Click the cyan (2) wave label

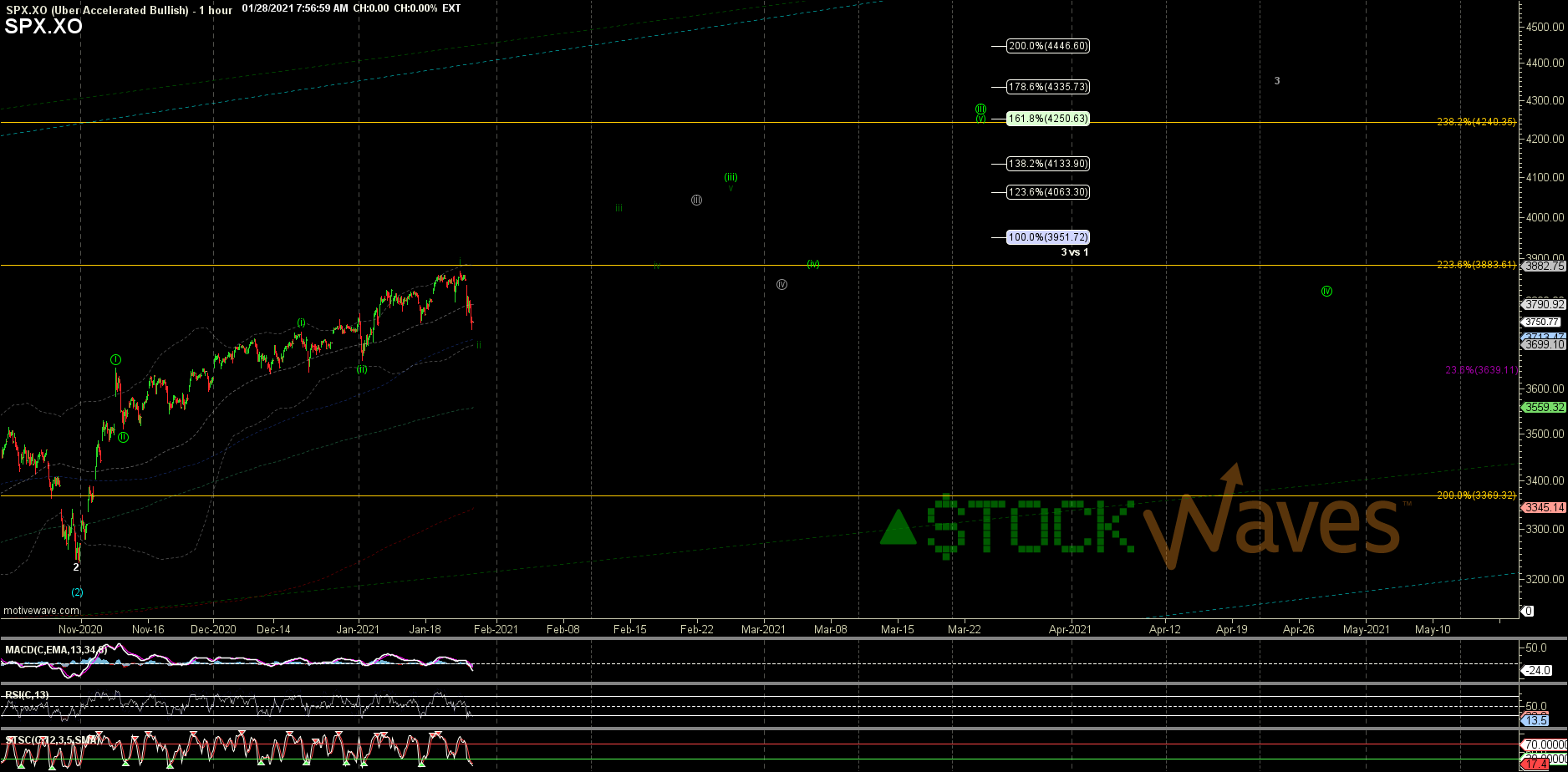(77, 592)
